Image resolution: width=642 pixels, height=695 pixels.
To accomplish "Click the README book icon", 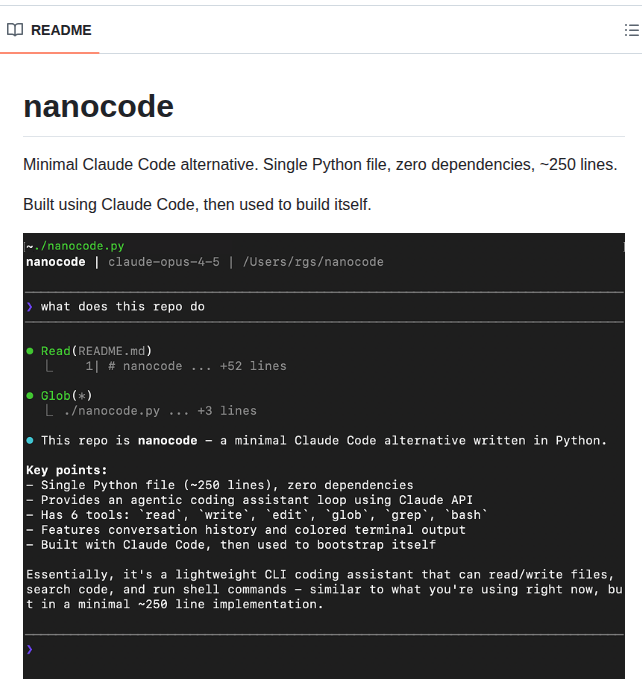I will [15, 30].
